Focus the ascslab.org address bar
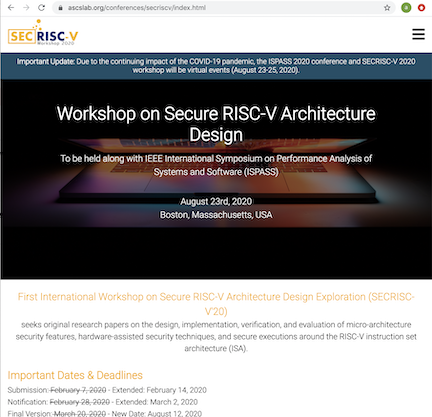 [220, 8]
